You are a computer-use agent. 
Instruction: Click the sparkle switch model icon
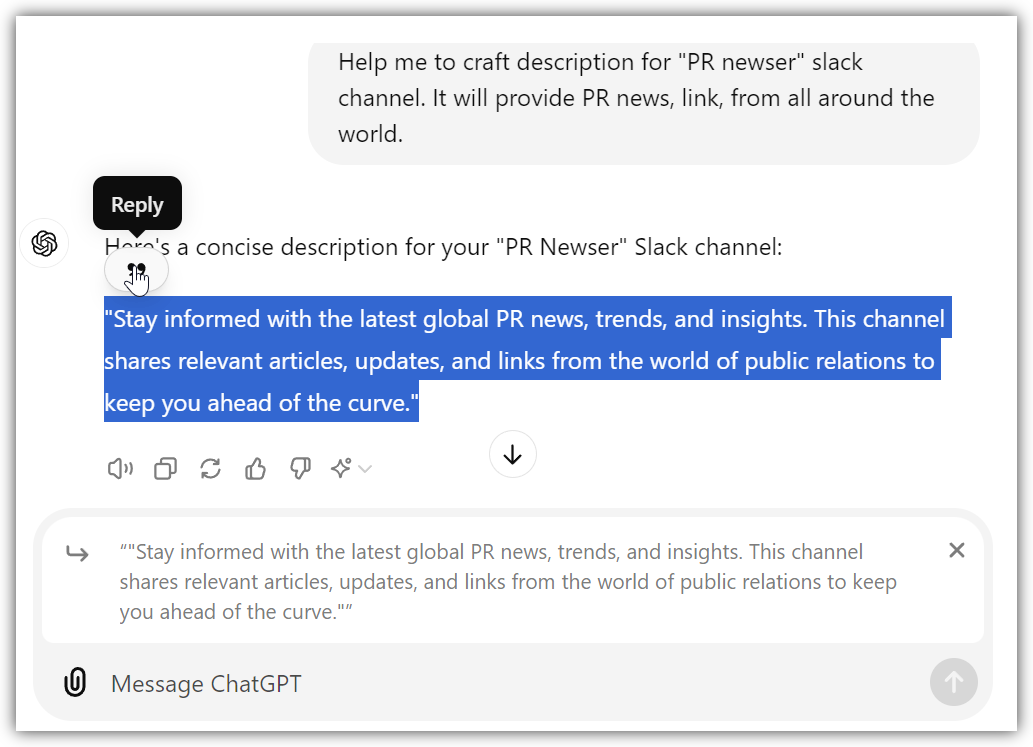click(341, 468)
